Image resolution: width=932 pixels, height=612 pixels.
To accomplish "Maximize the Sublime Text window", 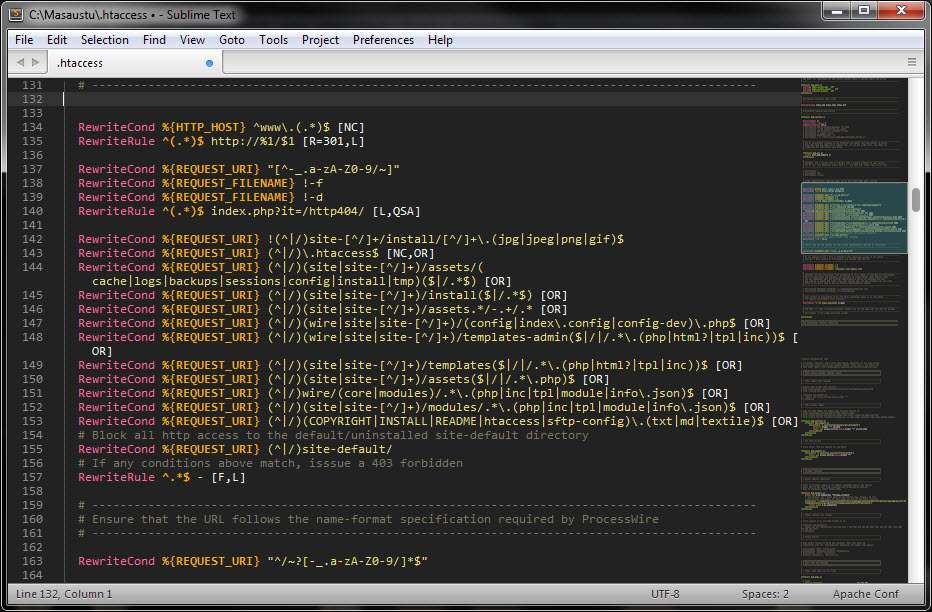I will pyautogui.click(x=862, y=11).
